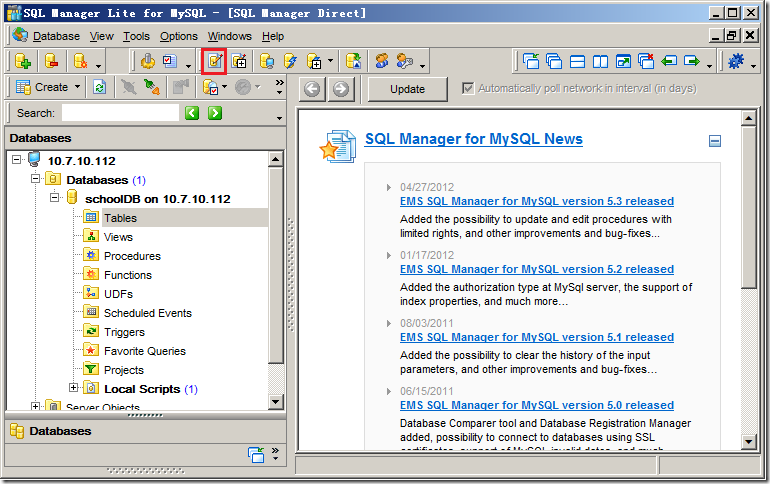Close all windows using the red X icon
Image resolution: width=770 pixels, height=484 pixels.
click(x=646, y=61)
